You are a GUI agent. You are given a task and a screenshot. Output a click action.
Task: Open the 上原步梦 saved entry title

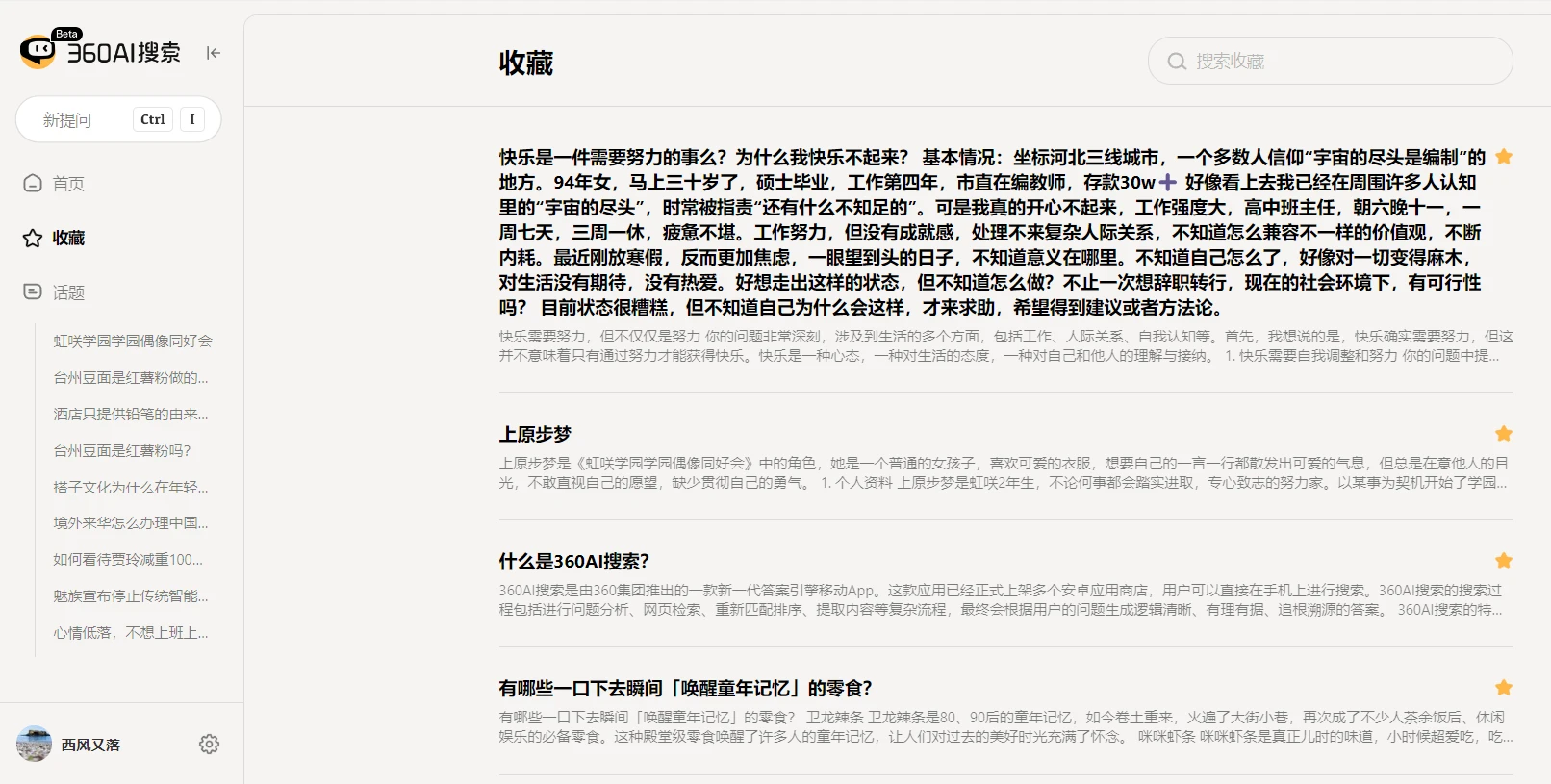(535, 434)
